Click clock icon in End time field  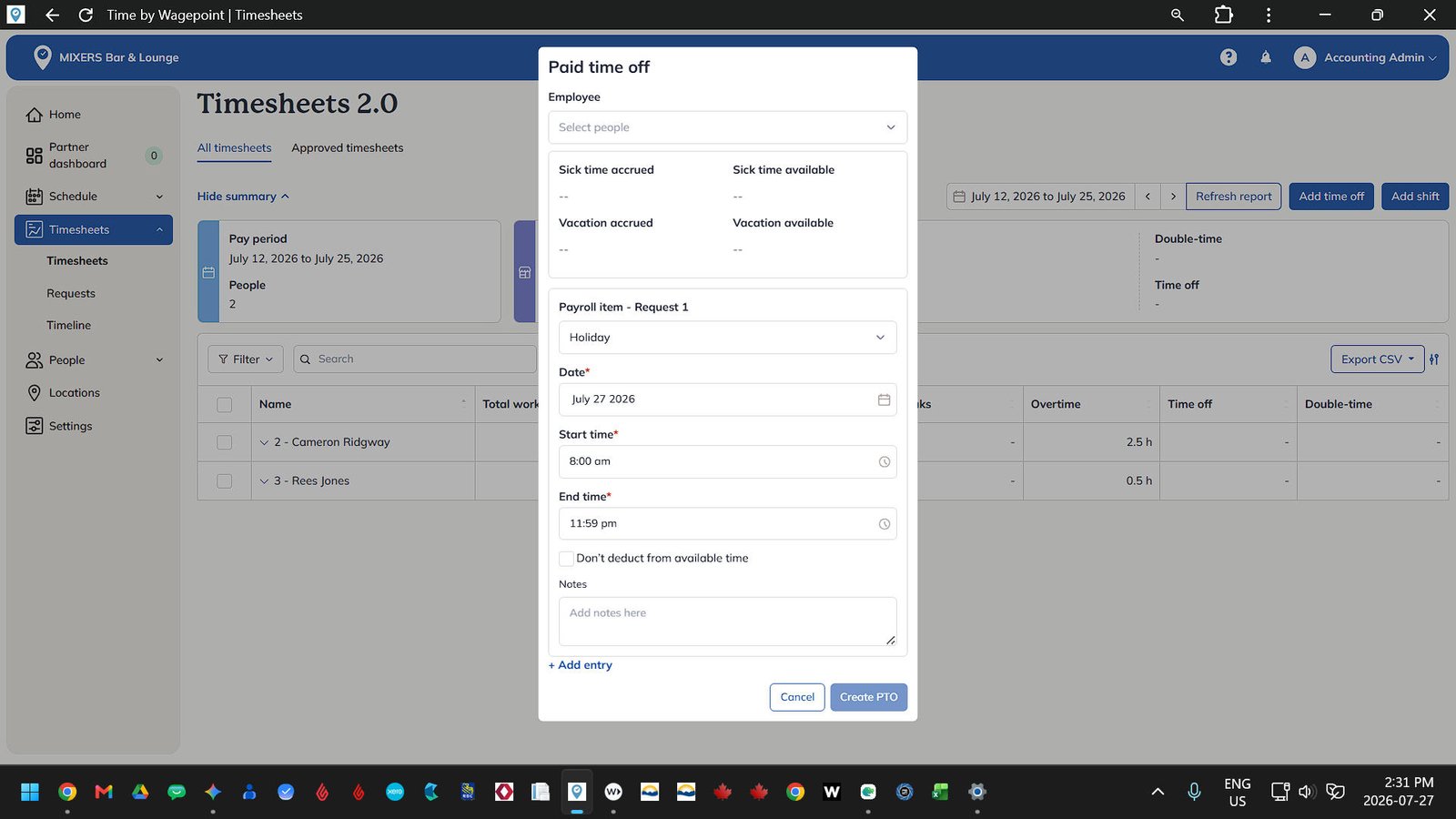[x=884, y=524]
